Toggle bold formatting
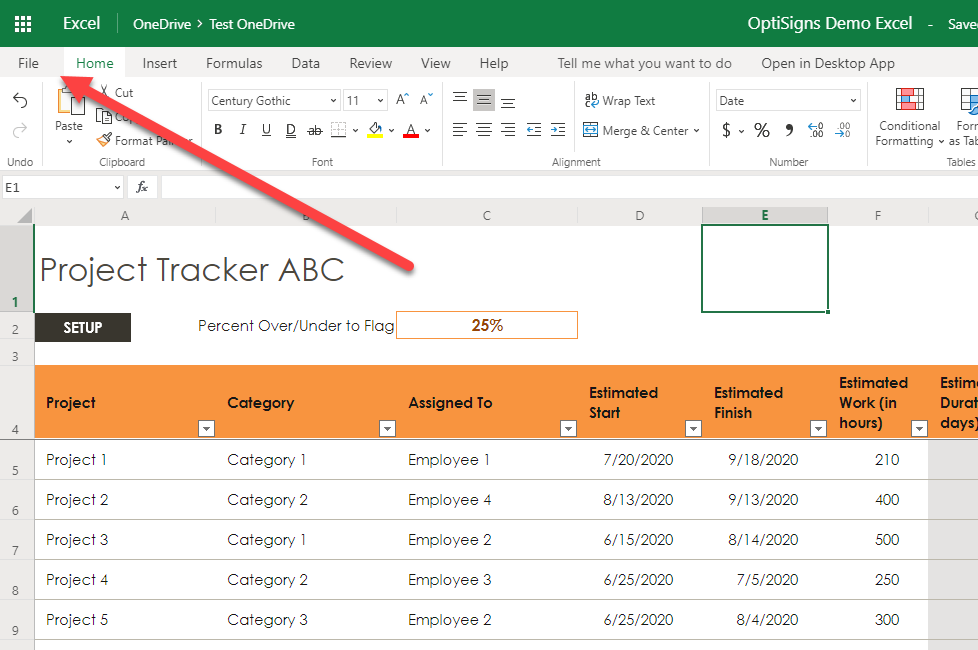This screenshot has height=650, width=978. pyautogui.click(x=218, y=130)
